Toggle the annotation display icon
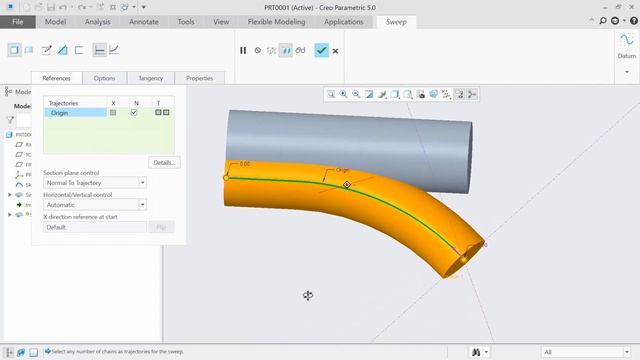The height and width of the screenshot is (360, 640). tap(459, 94)
